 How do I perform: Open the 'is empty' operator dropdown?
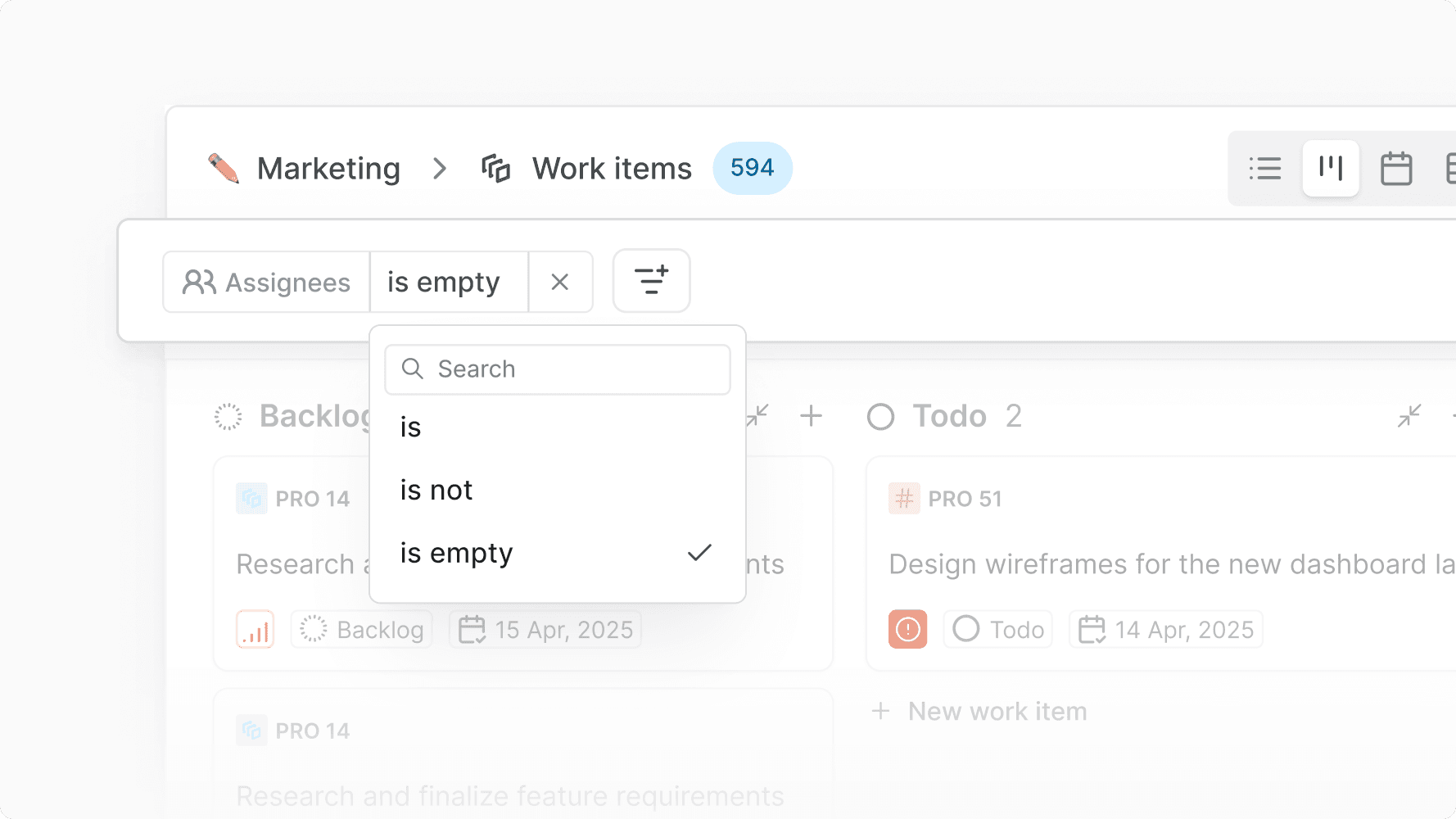point(448,282)
